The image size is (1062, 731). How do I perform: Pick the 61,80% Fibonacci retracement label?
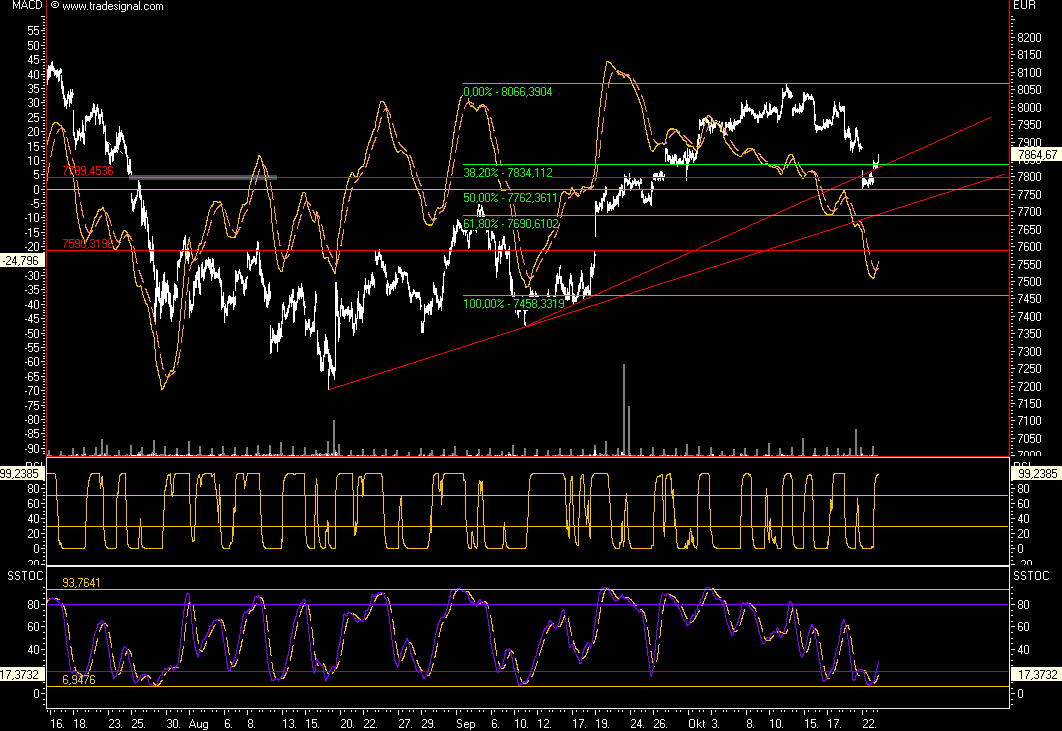point(510,224)
